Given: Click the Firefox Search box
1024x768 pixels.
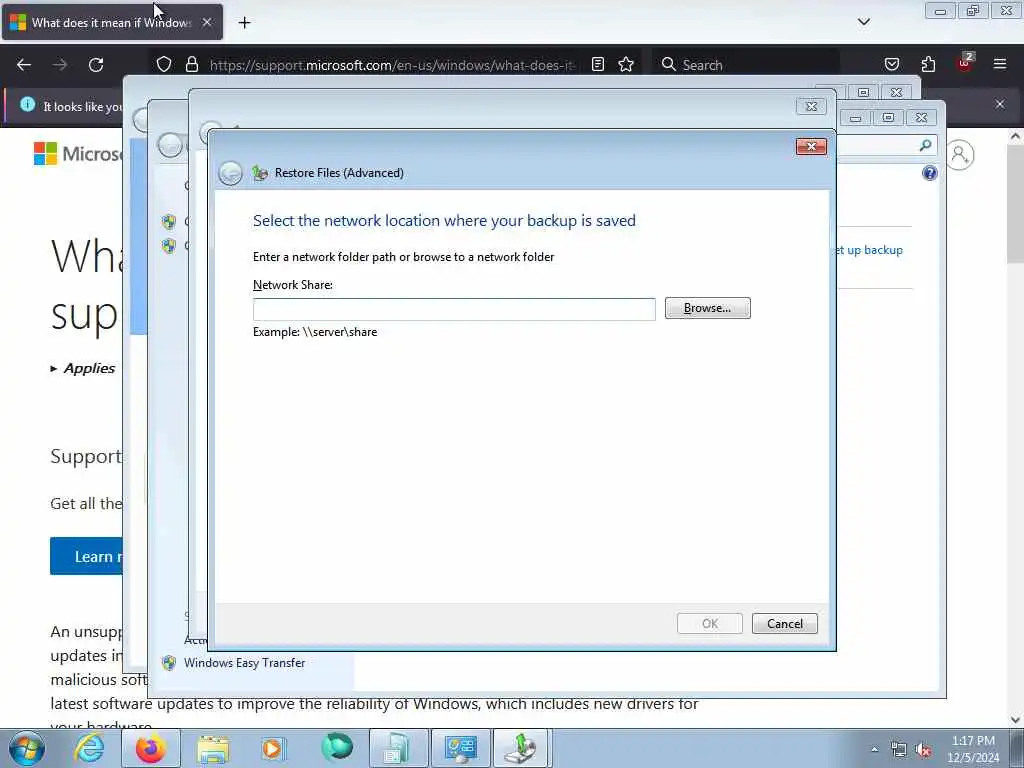Looking at the screenshot, I should click(746, 65).
